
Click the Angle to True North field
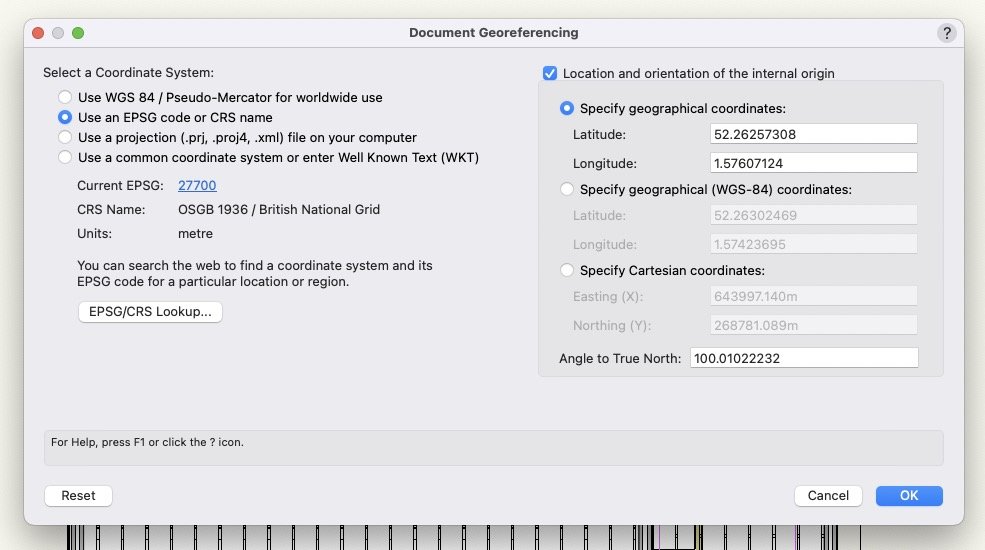(803, 358)
